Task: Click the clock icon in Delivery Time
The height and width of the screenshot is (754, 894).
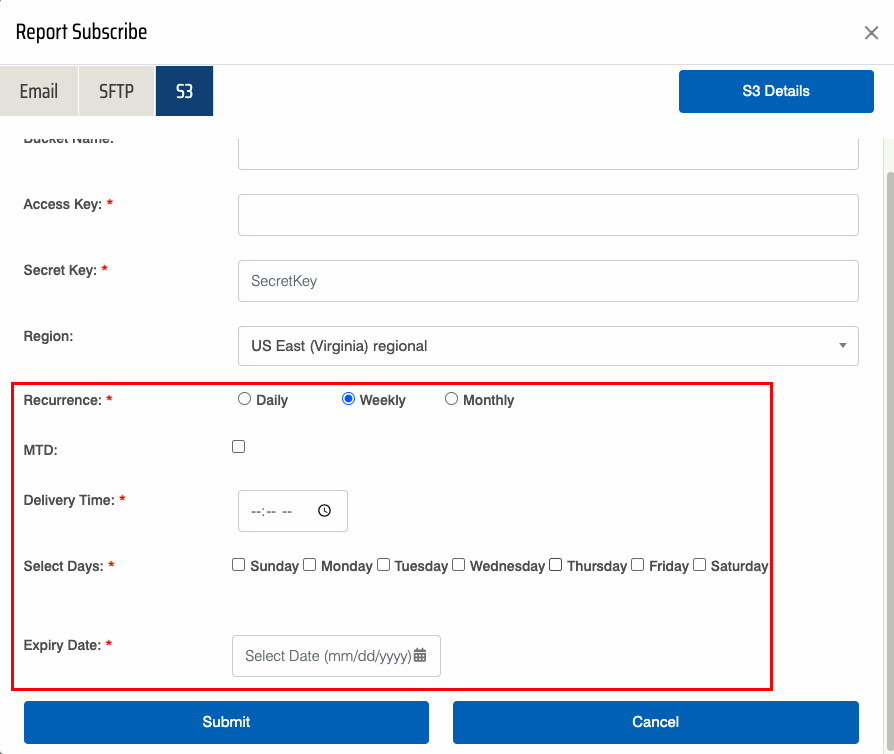Action: click(324, 511)
